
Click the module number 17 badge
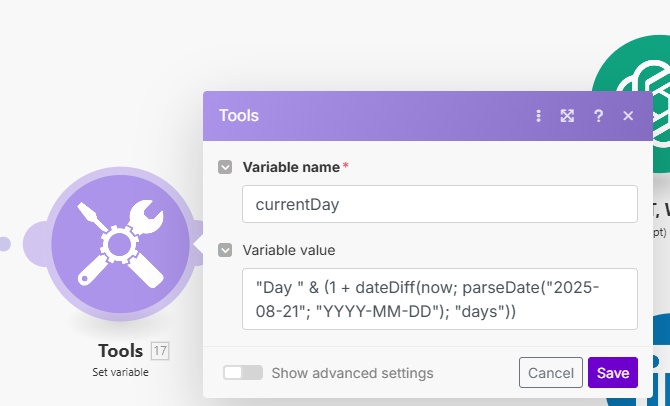[159, 351]
